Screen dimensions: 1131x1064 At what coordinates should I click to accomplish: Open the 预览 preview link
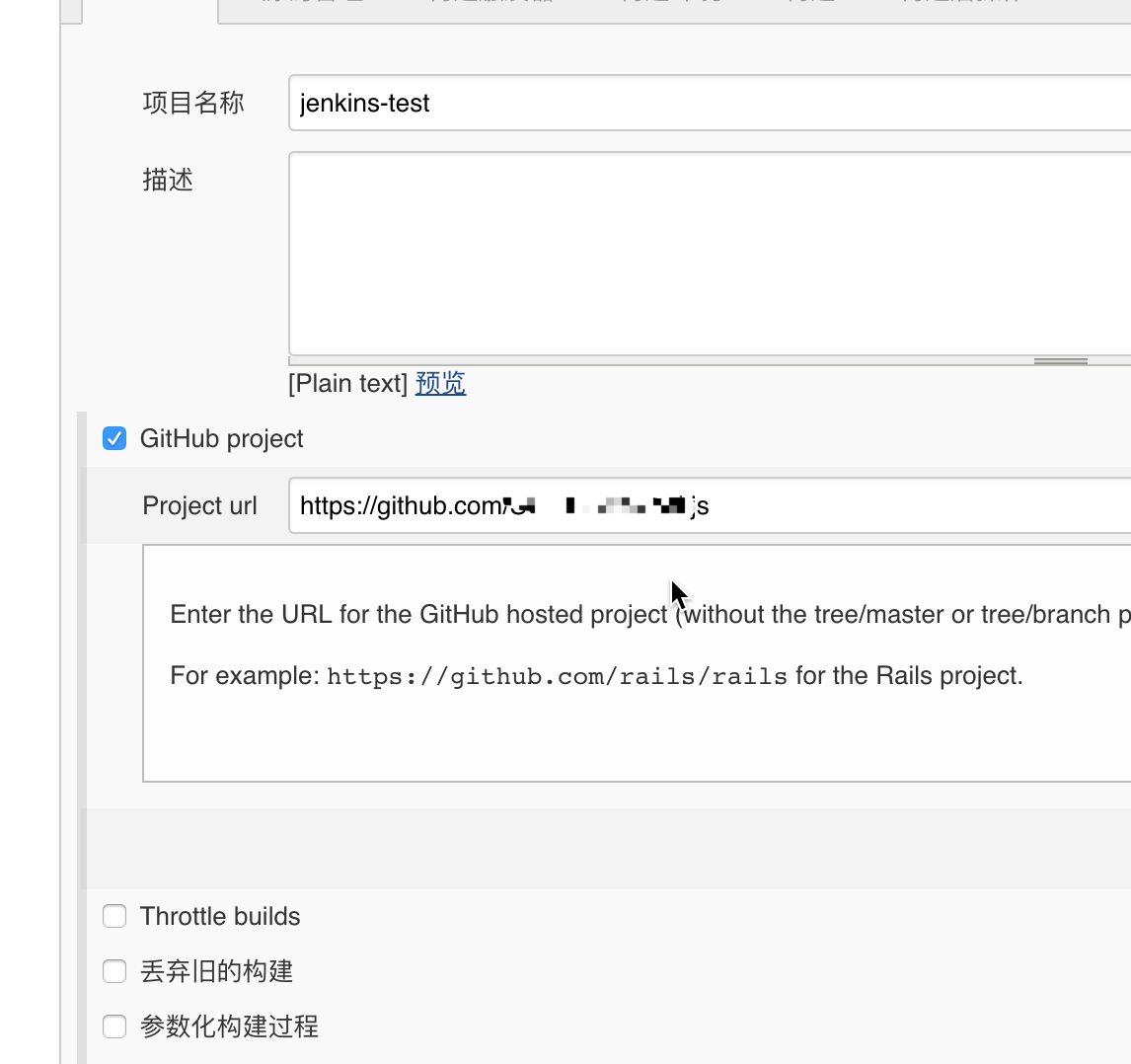[440, 383]
